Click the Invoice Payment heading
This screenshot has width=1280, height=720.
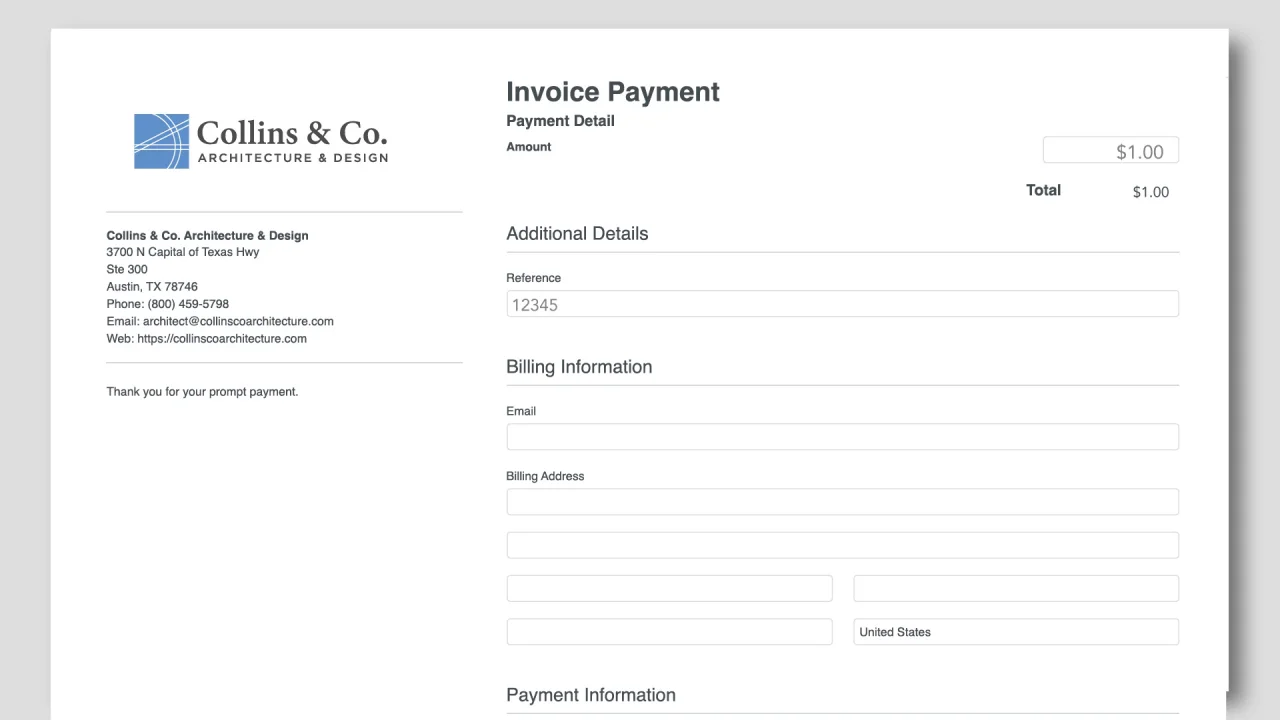click(613, 92)
